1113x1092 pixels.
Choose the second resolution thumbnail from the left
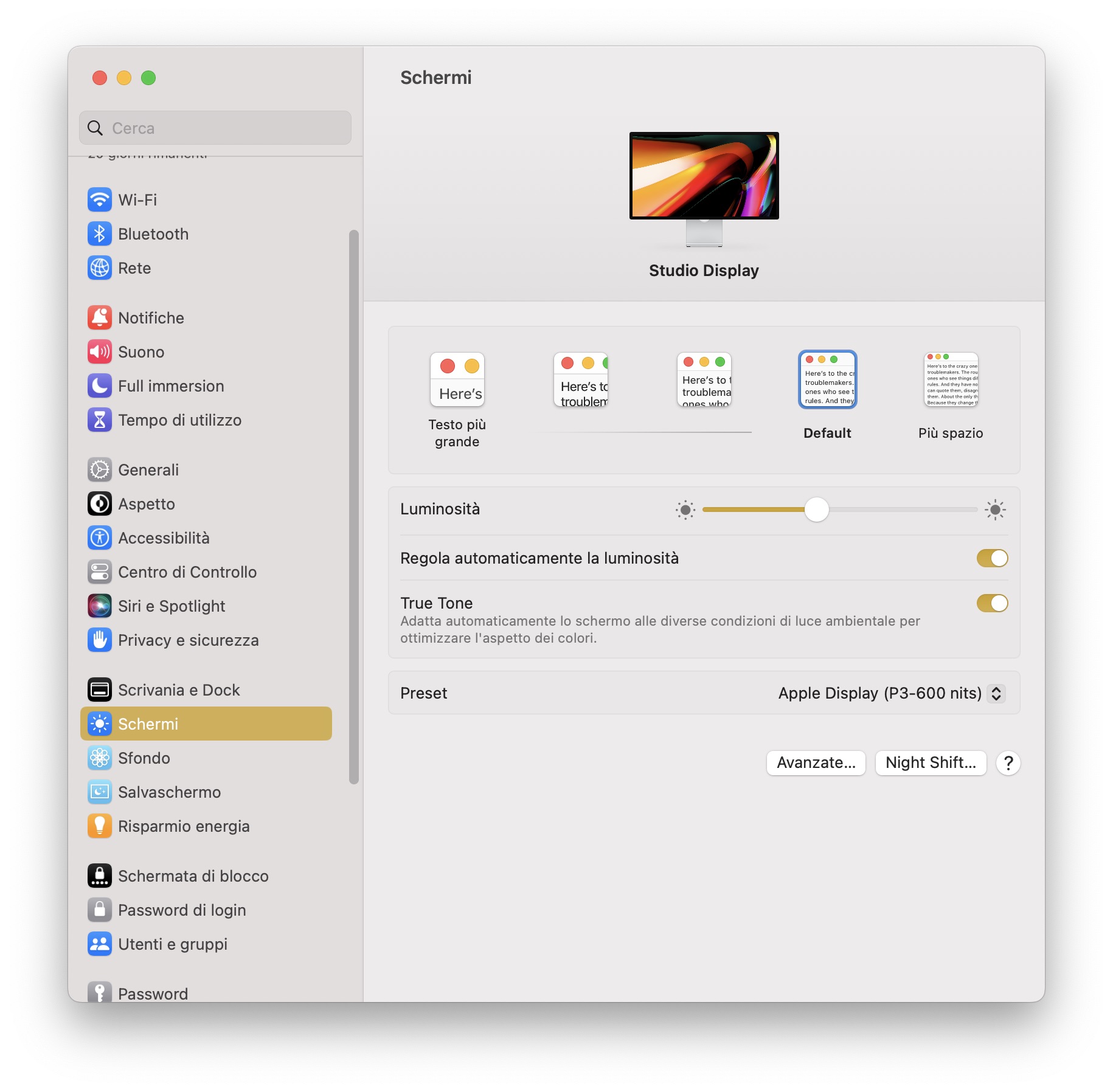click(581, 380)
